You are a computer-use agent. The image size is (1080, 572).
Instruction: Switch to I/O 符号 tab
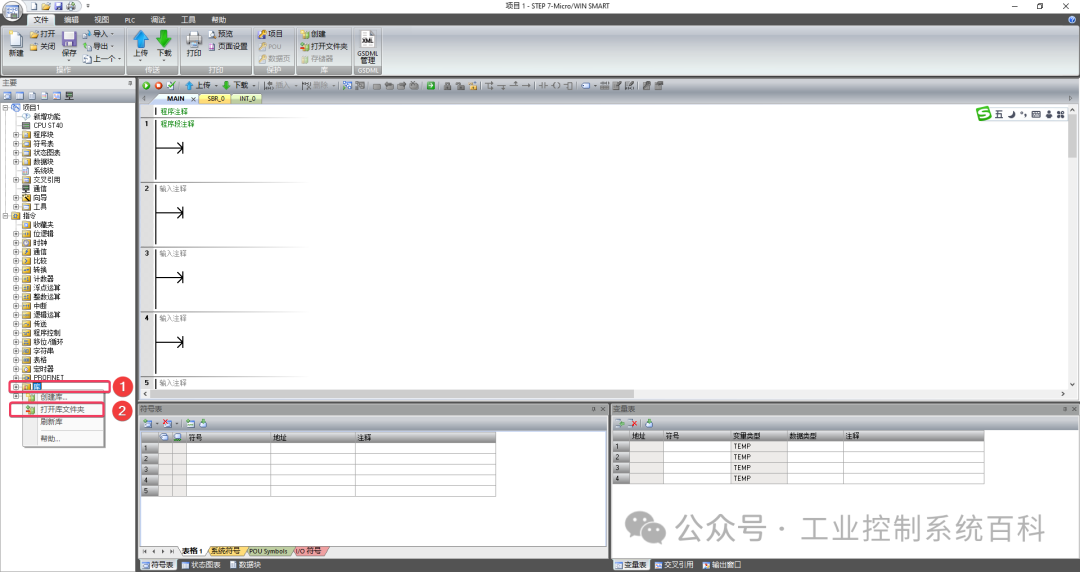coord(309,551)
